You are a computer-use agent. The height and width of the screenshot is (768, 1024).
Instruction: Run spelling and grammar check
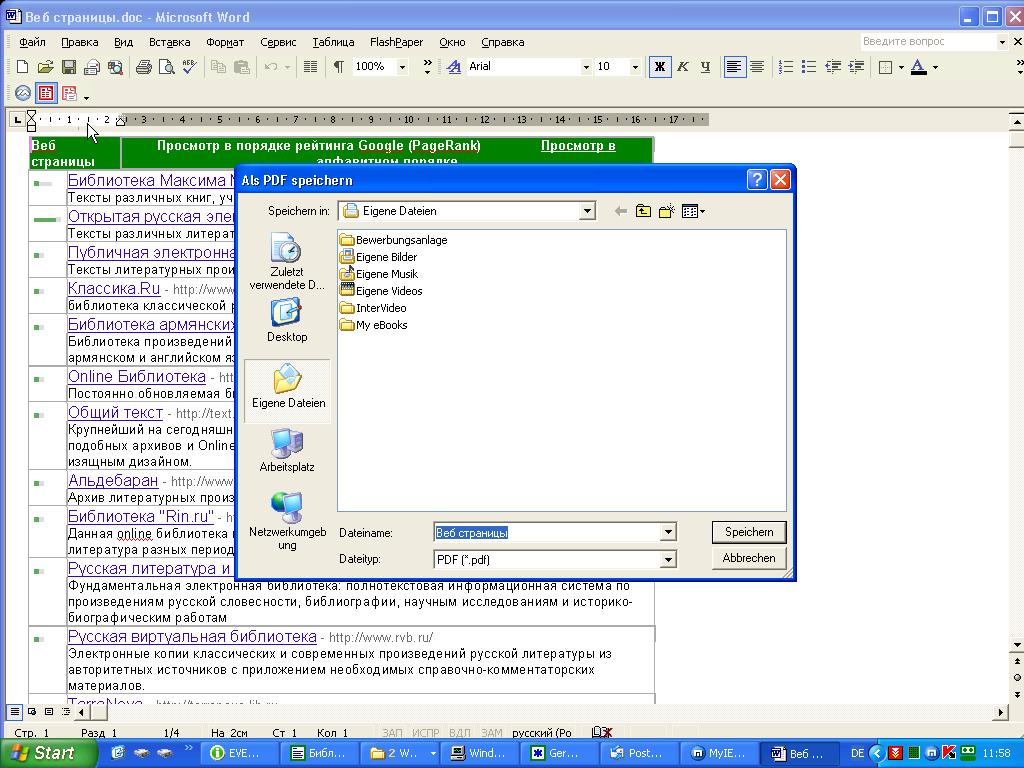[x=190, y=67]
